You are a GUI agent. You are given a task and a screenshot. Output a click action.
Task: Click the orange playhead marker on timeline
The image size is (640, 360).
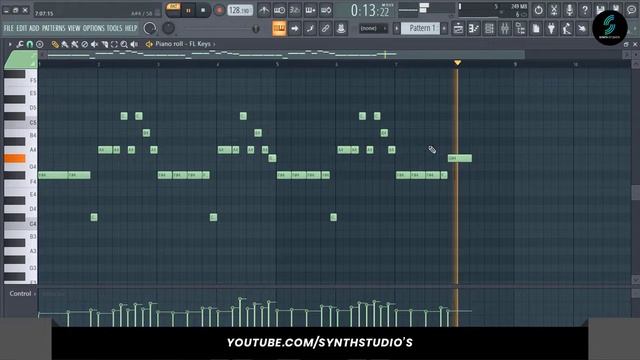point(457,63)
